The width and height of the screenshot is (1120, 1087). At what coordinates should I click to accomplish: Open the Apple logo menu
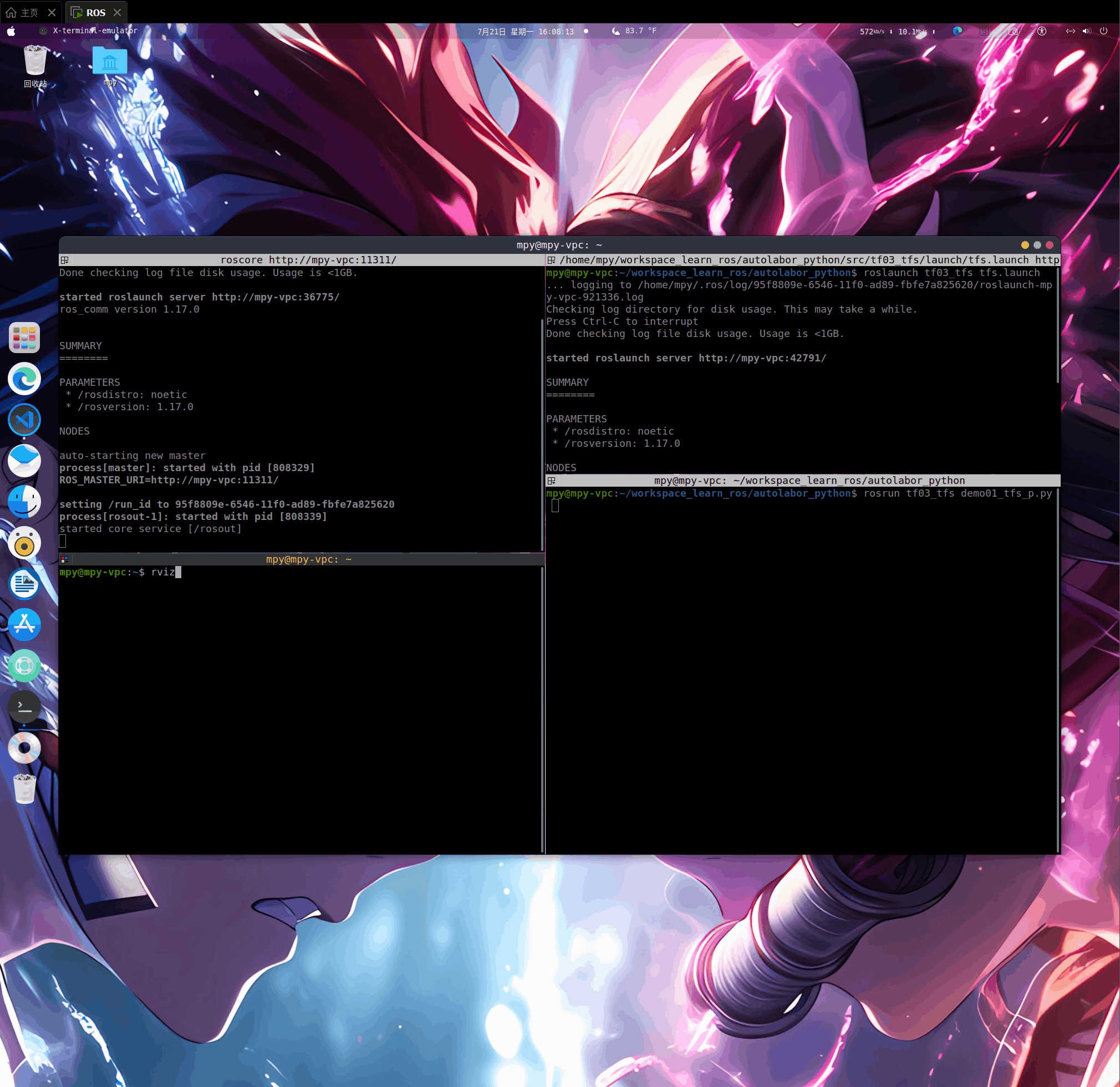11,32
